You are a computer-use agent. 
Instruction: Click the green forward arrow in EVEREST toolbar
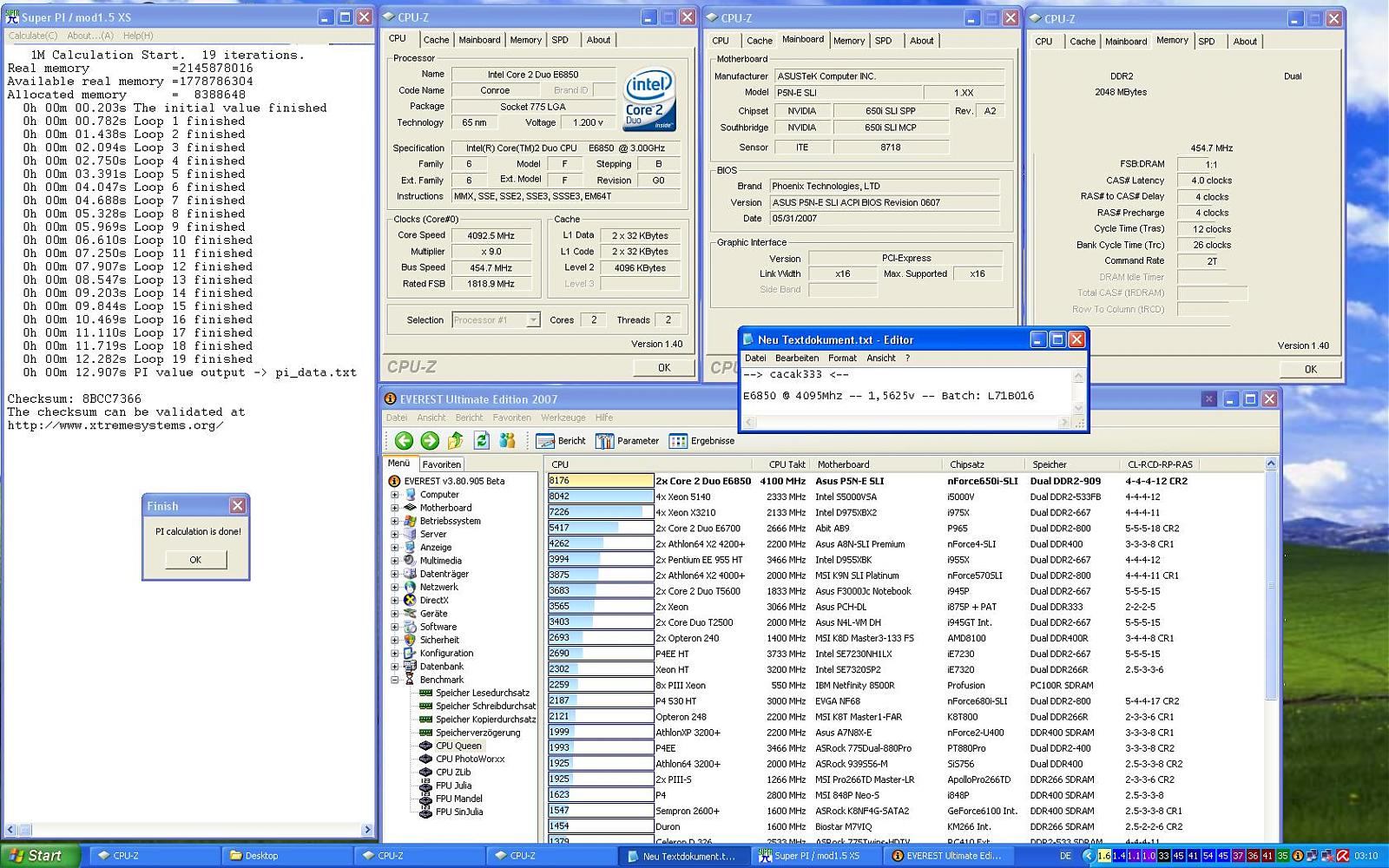click(x=430, y=441)
